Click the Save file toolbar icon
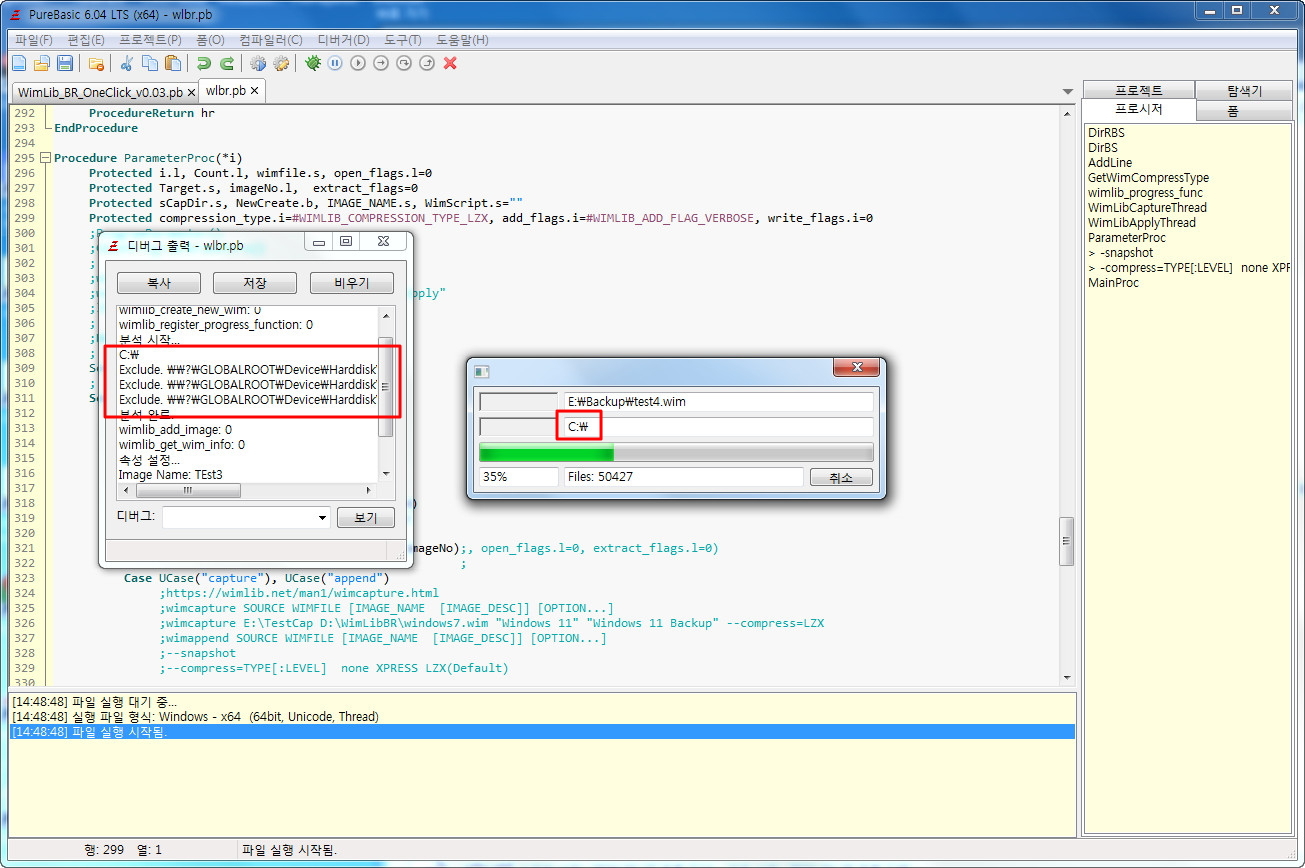This screenshot has width=1305, height=868. 64,63
